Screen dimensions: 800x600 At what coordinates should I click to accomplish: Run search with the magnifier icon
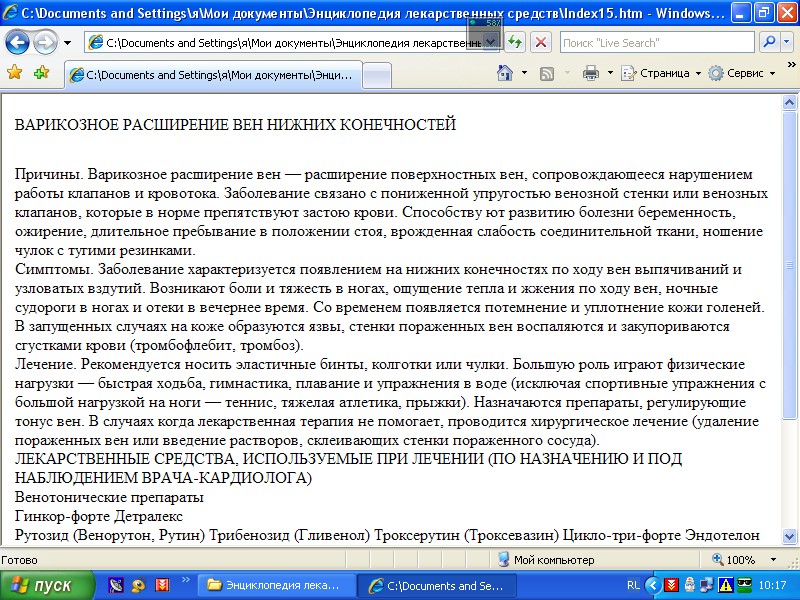click(768, 42)
